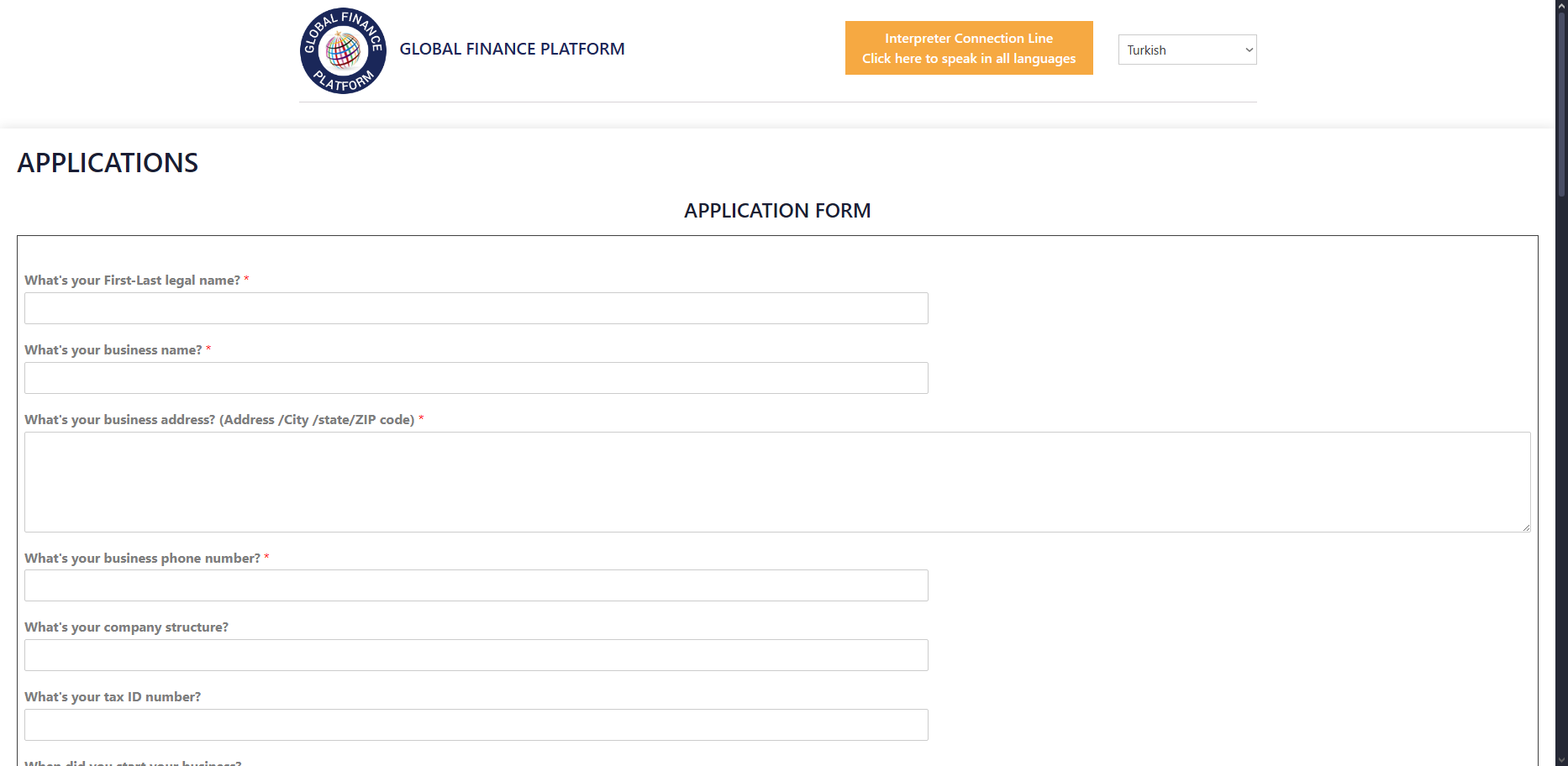Click the "What's your company structure?" label
Image resolution: width=1568 pixels, height=766 pixels.
[126, 627]
